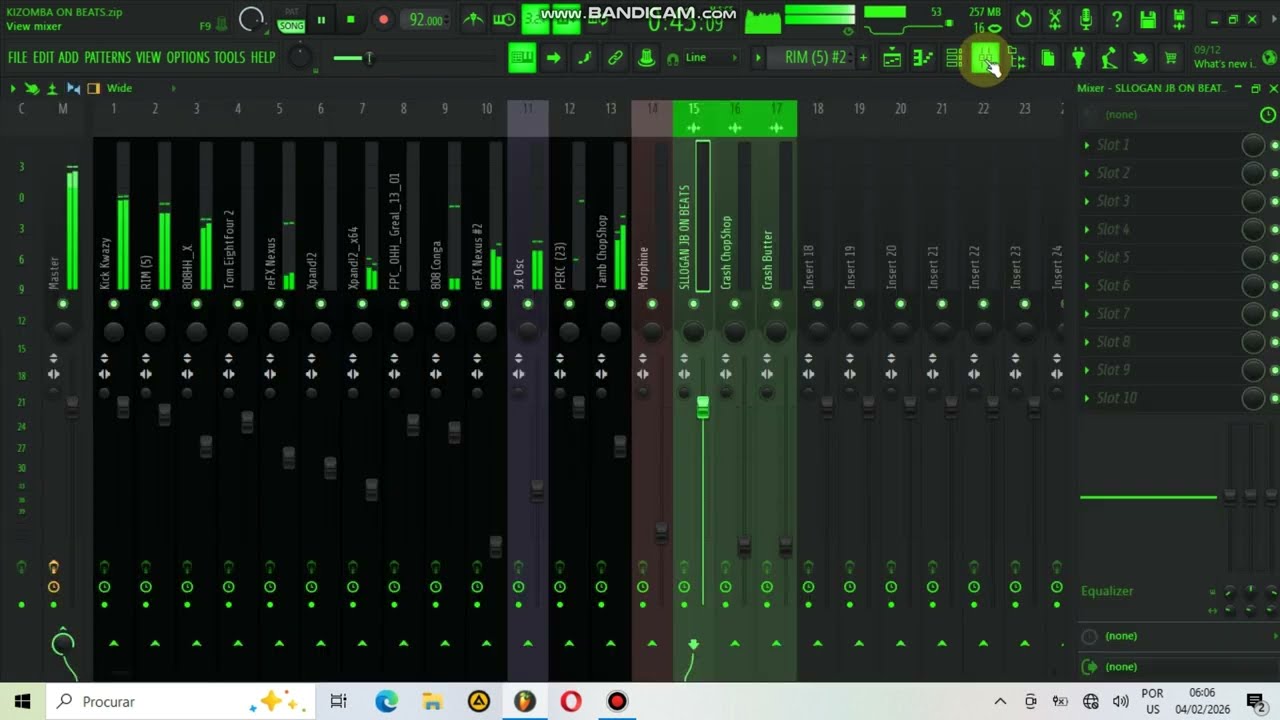Open Microsoft Edge from the taskbar
This screenshot has width=1280, height=720.
click(386, 701)
